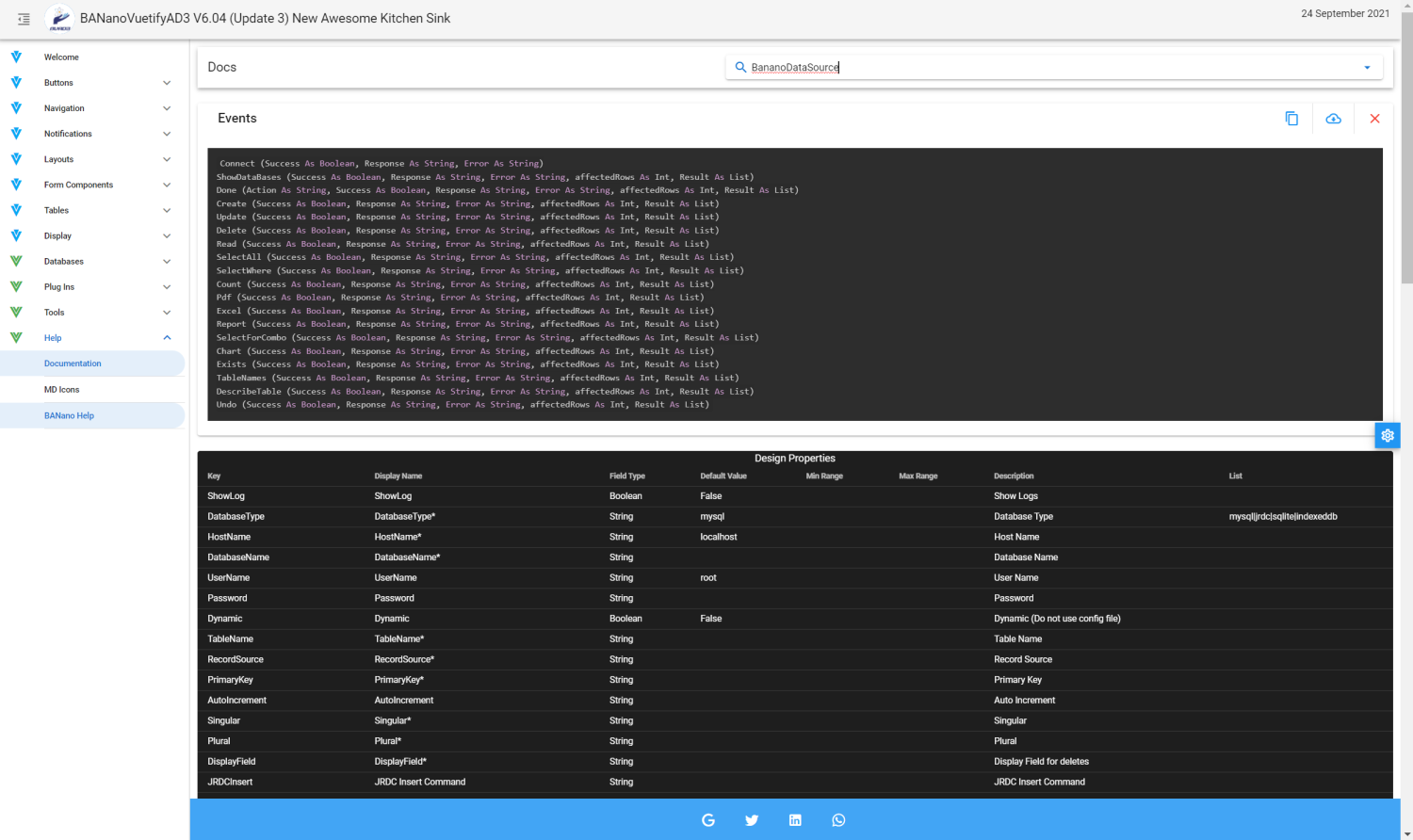The height and width of the screenshot is (840, 1413).
Task: Go to the Welcome page
Action: (x=61, y=57)
